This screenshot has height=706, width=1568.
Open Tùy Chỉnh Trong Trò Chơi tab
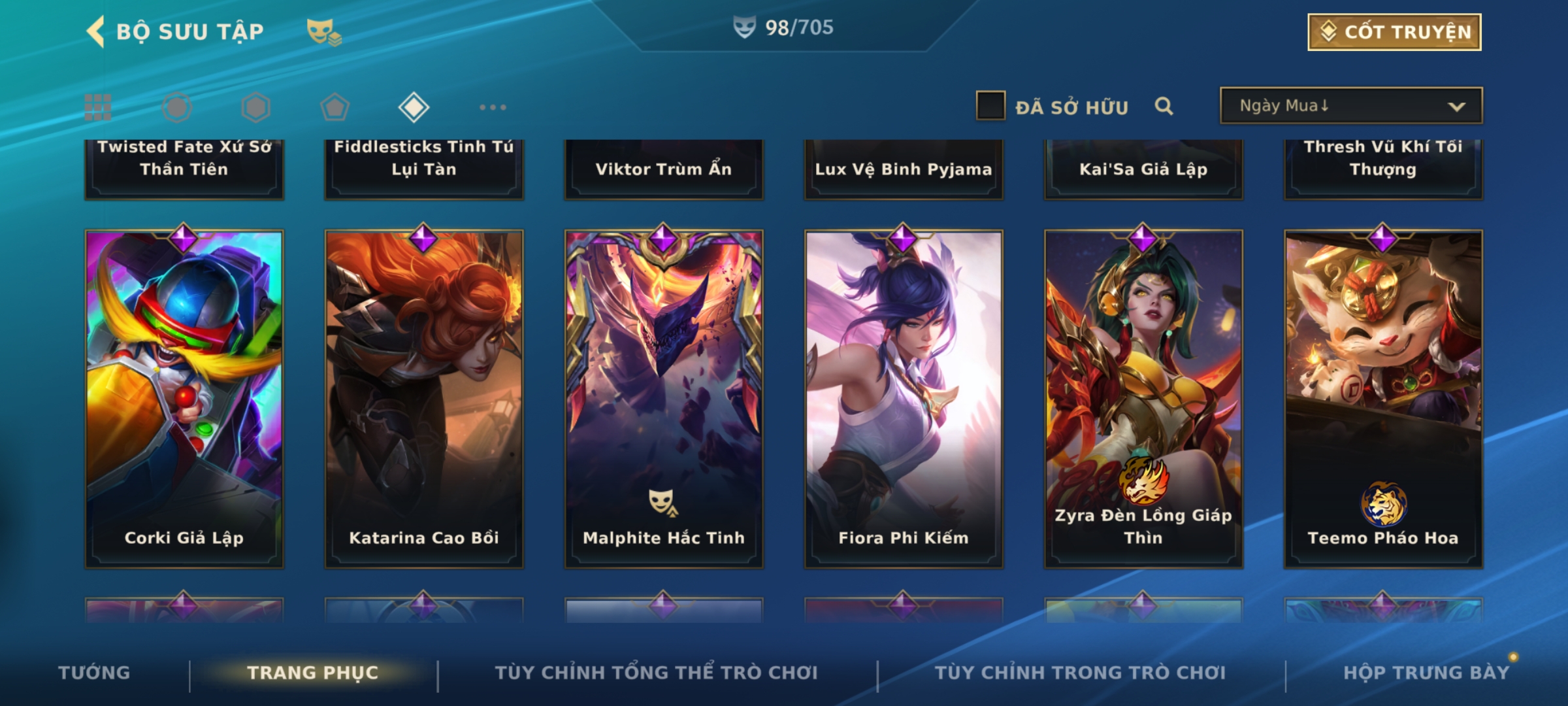[x=1080, y=673]
